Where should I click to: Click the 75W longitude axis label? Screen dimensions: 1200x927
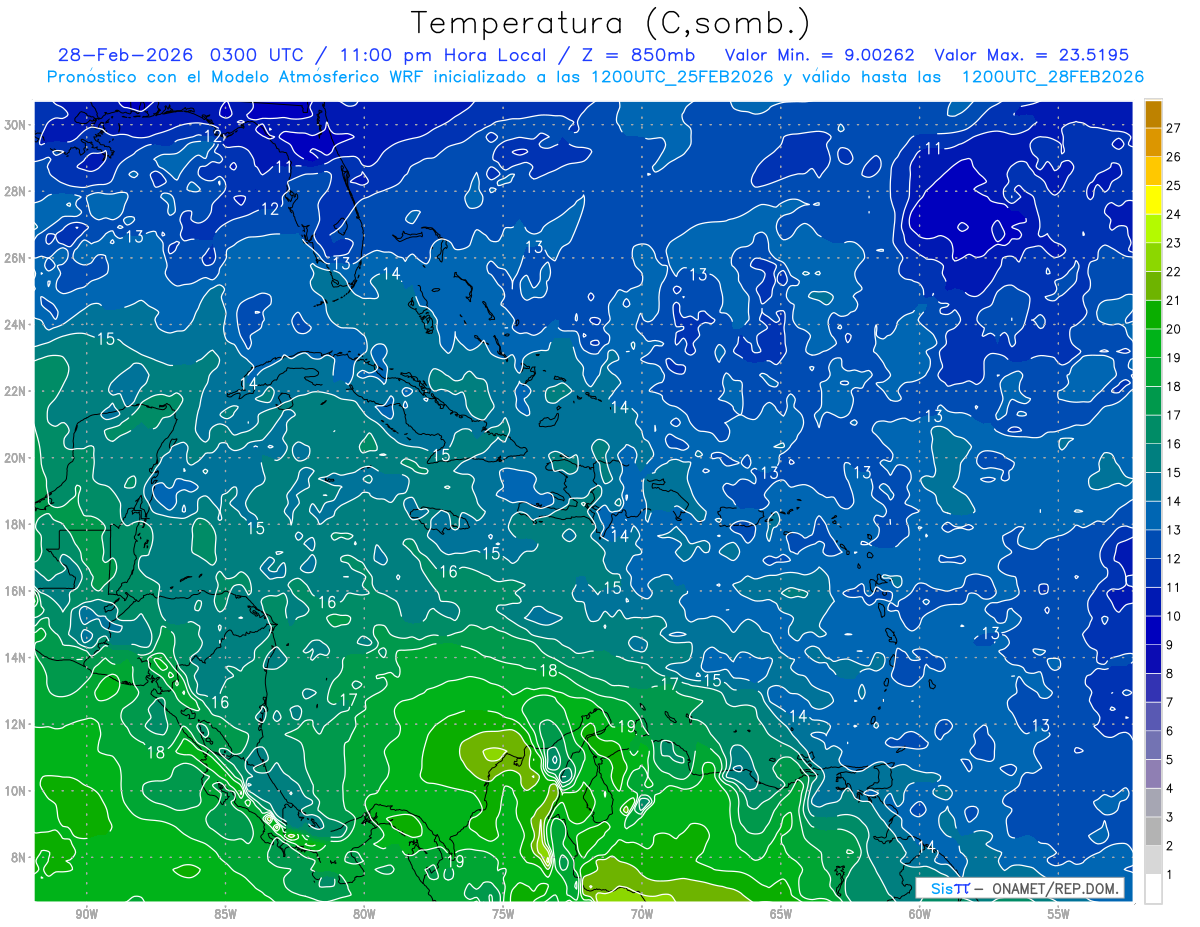[x=503, y=913]
